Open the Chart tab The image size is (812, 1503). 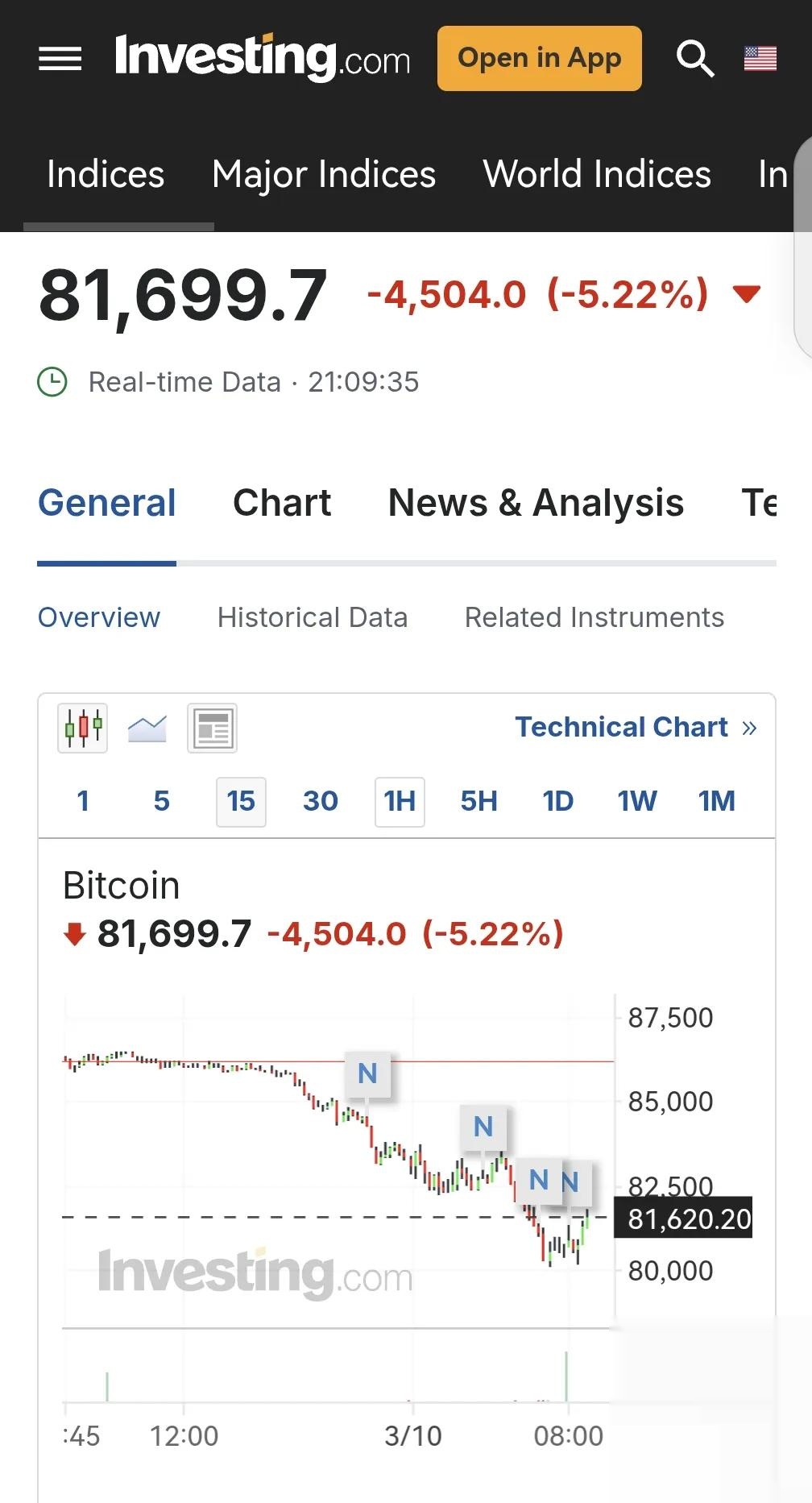(282, 503)
